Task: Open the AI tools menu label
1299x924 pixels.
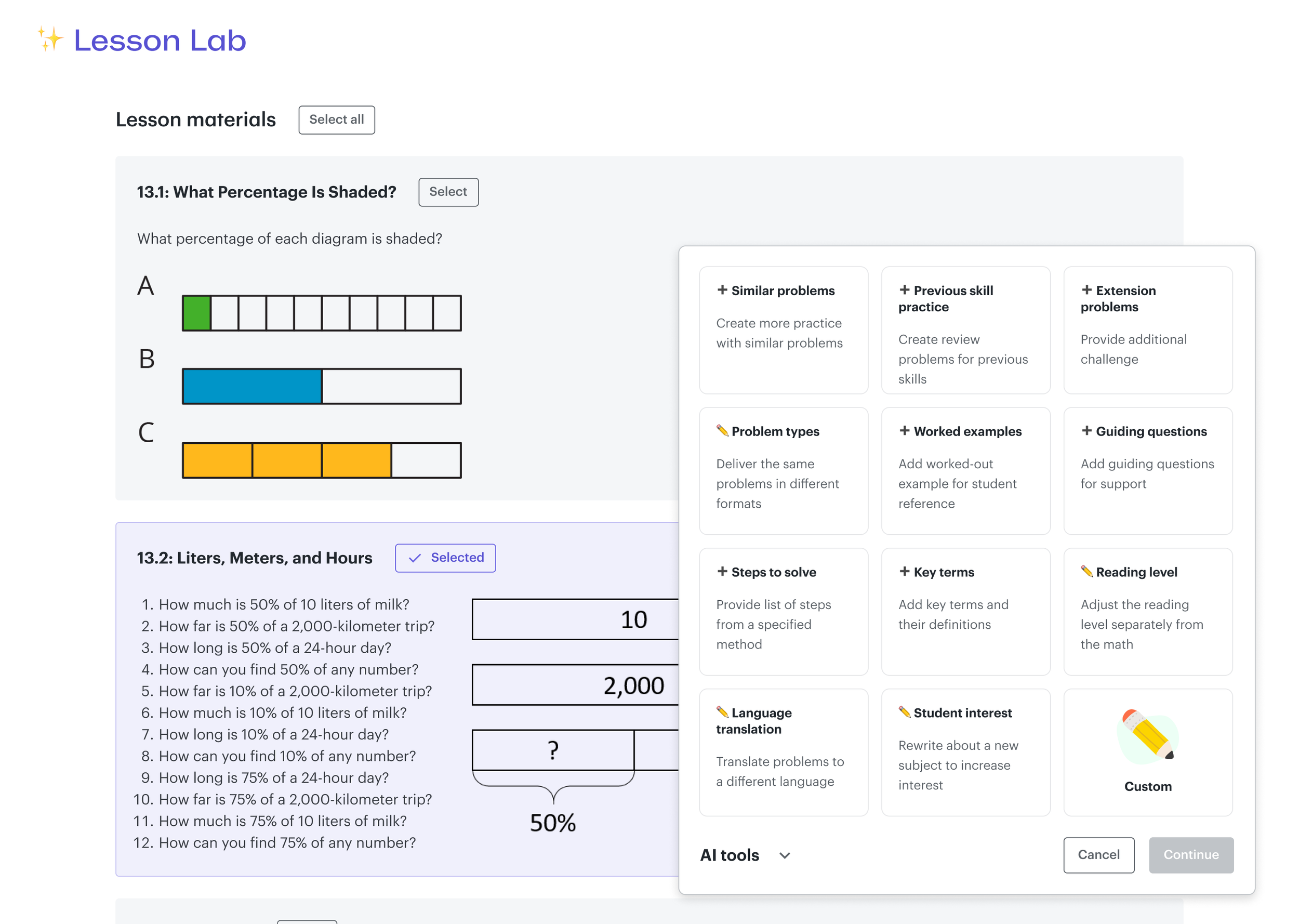Action: (729, 855)
